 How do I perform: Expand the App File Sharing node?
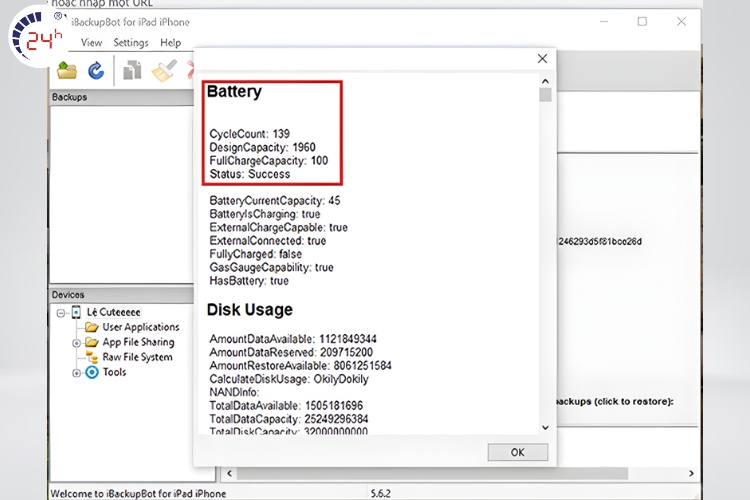click(77, 342)
